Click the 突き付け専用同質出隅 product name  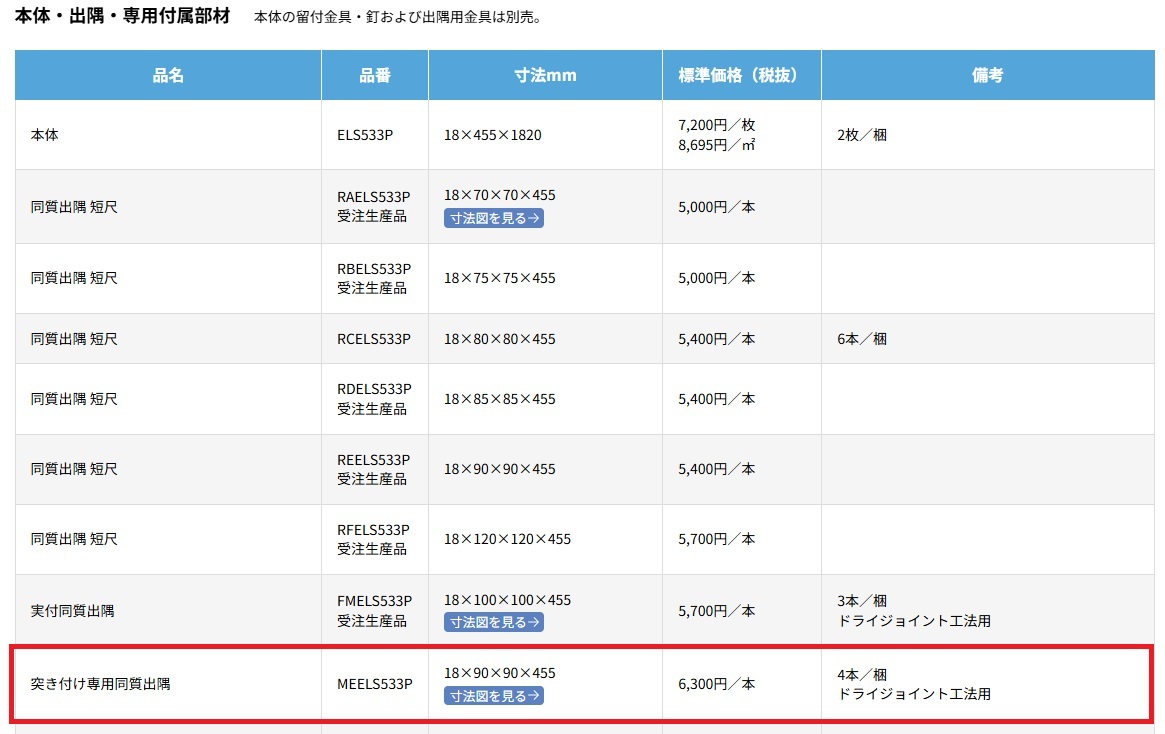100,685
